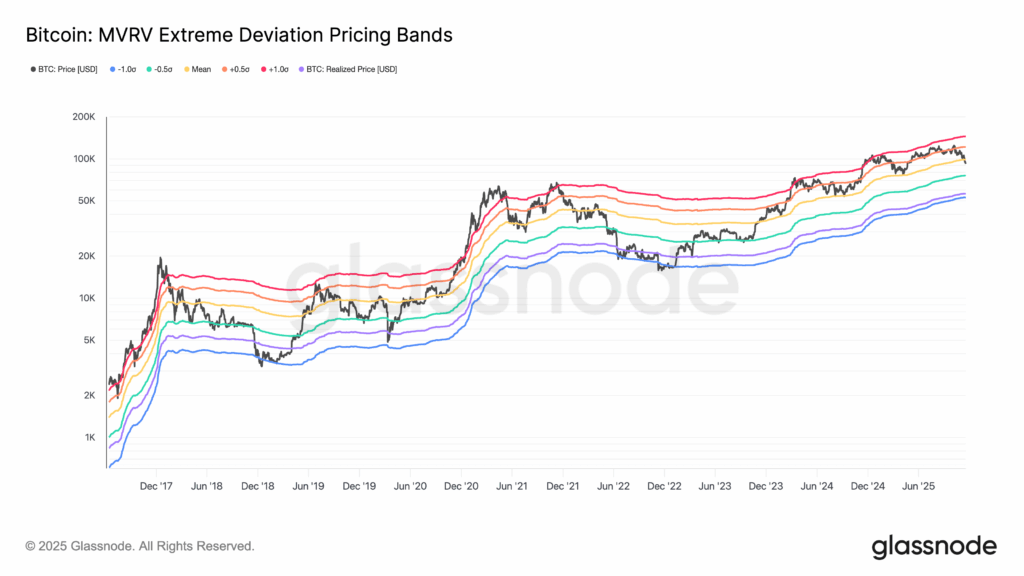
Task: Click the 200K y-axis label
Action: coord(82,118)
